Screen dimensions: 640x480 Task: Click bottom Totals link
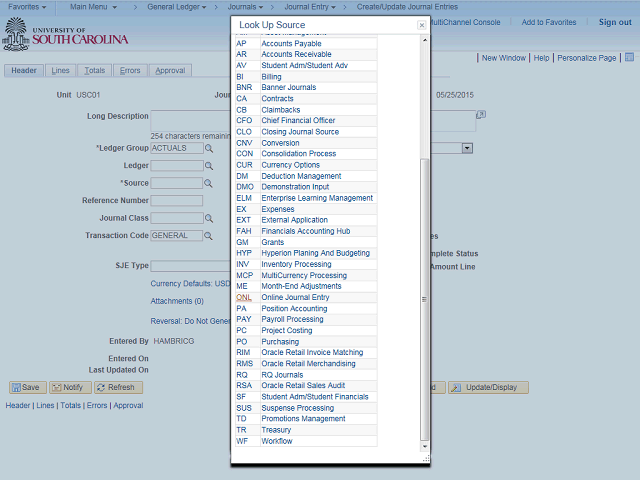click(x=71, y=405)
